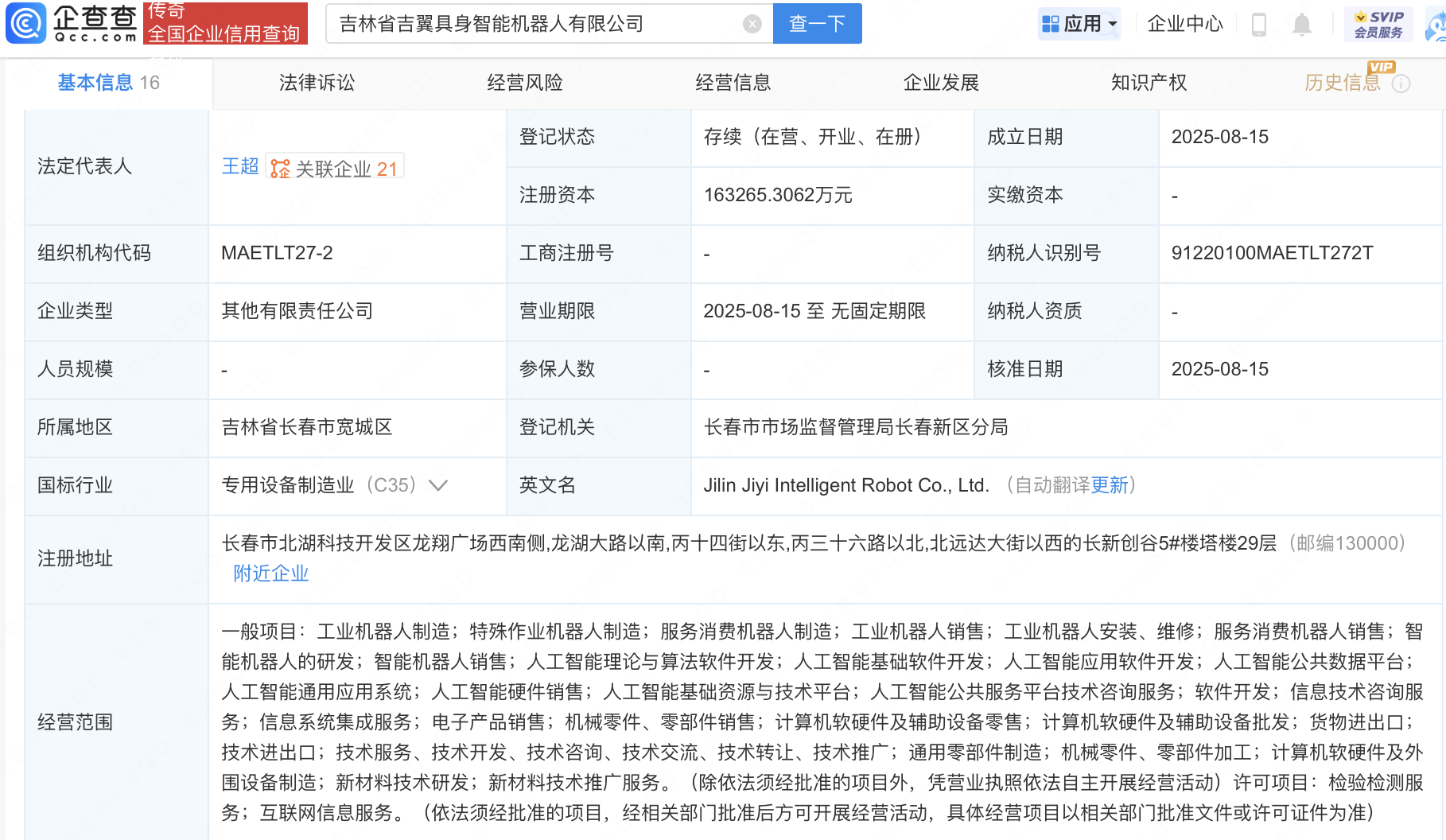Switch to the 基本信息 tab
The width and height of the screenshot is (1446, 840).
(x=109, y=83)
